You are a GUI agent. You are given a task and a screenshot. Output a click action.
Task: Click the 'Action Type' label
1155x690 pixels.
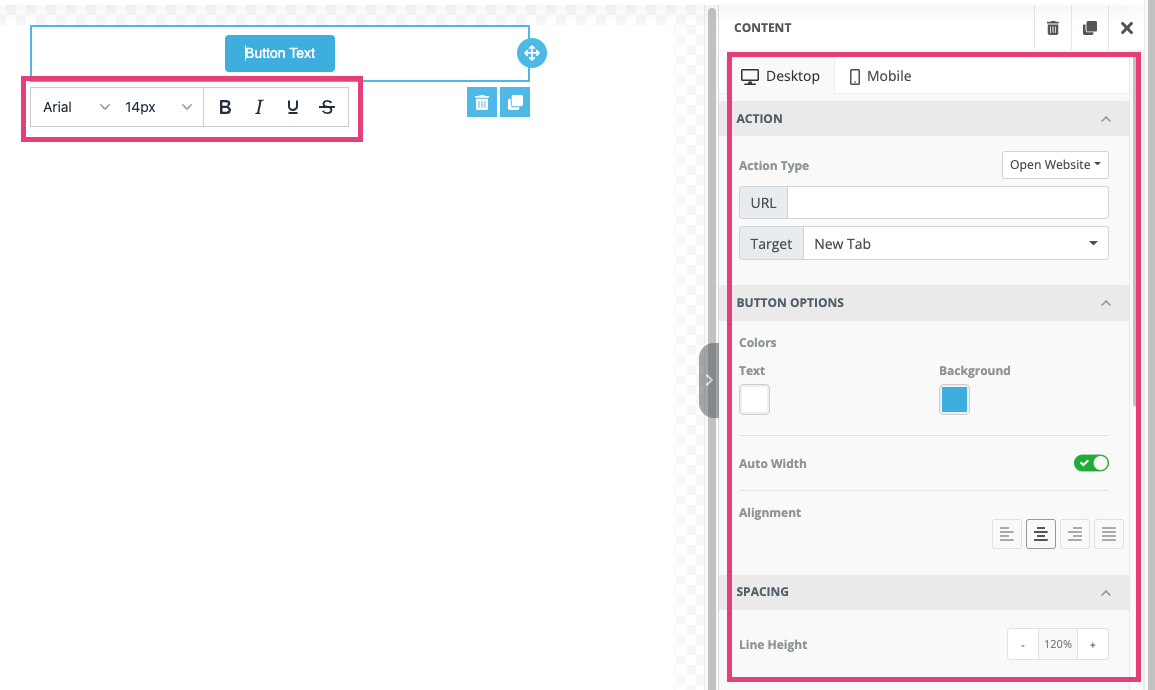pos(773,166)
